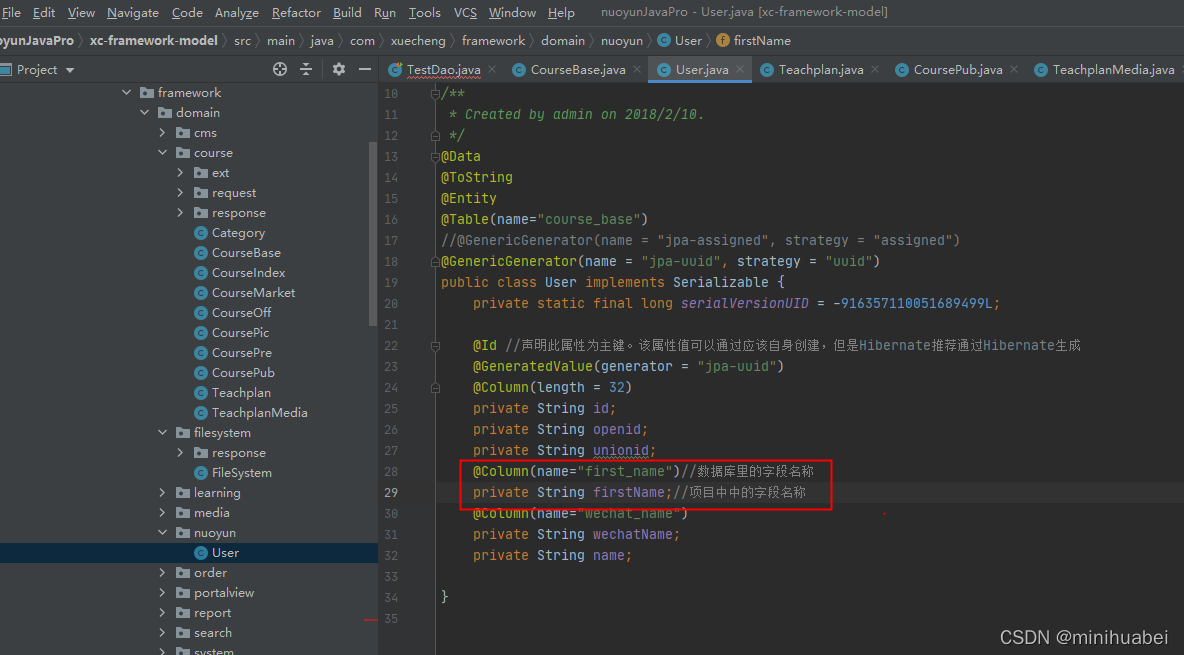Open the Navigate menu
1184x655 pixels.
point(133,13)
